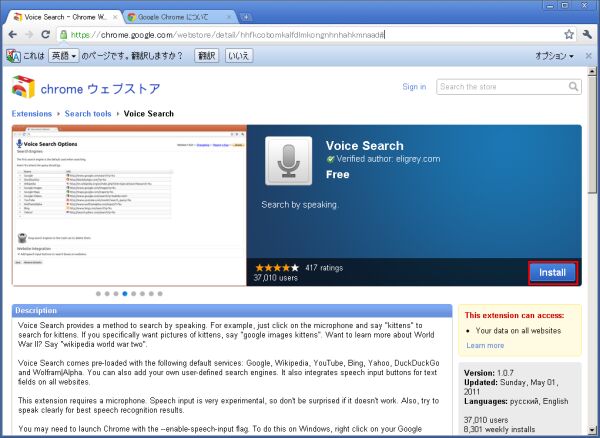Click the Sign in link
600x438 pixels.
coord(414,87)
